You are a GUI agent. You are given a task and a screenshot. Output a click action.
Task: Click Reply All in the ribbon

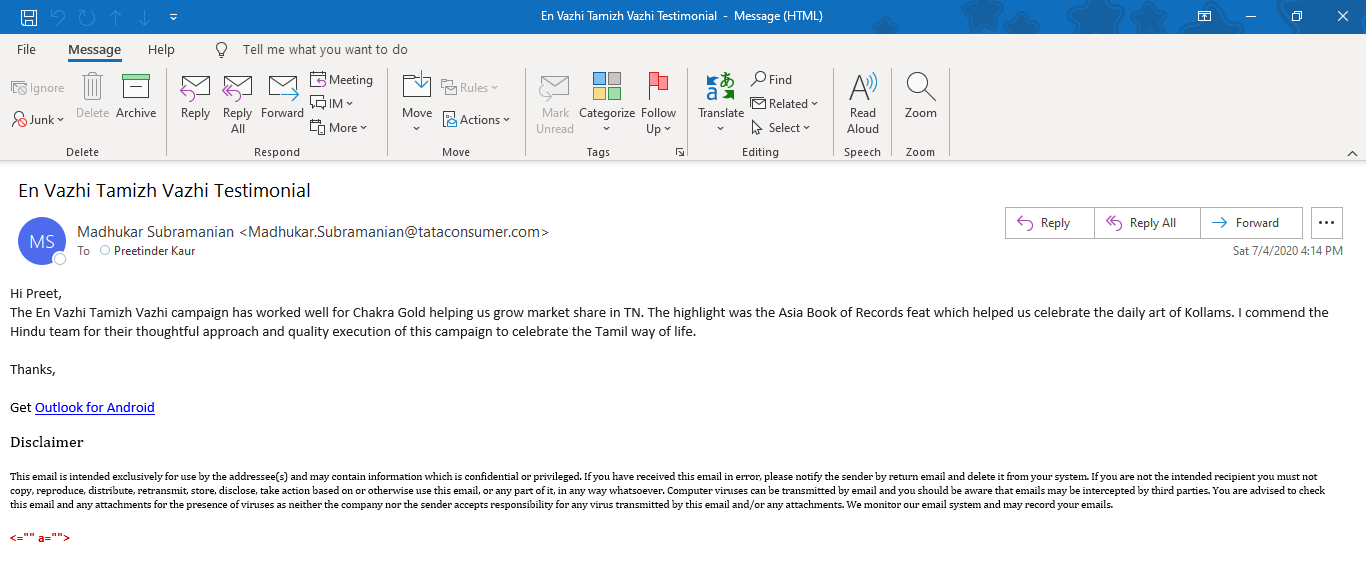238,103
